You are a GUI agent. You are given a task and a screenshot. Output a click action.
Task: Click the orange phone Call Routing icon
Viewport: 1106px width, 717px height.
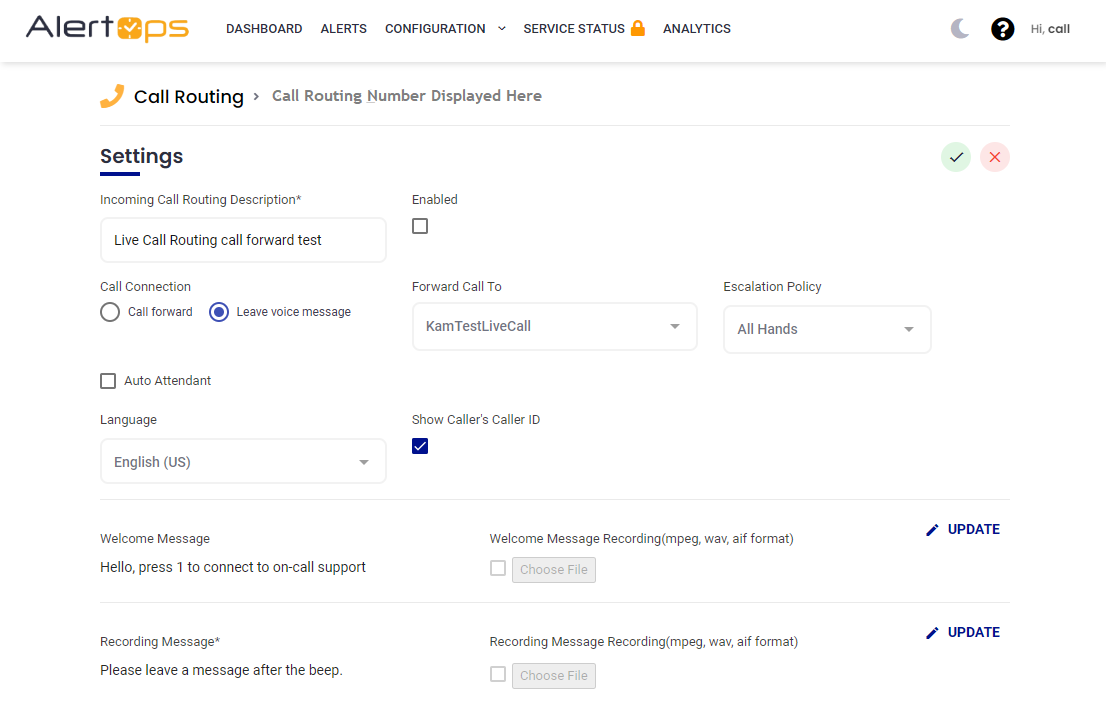coord(111,96)
